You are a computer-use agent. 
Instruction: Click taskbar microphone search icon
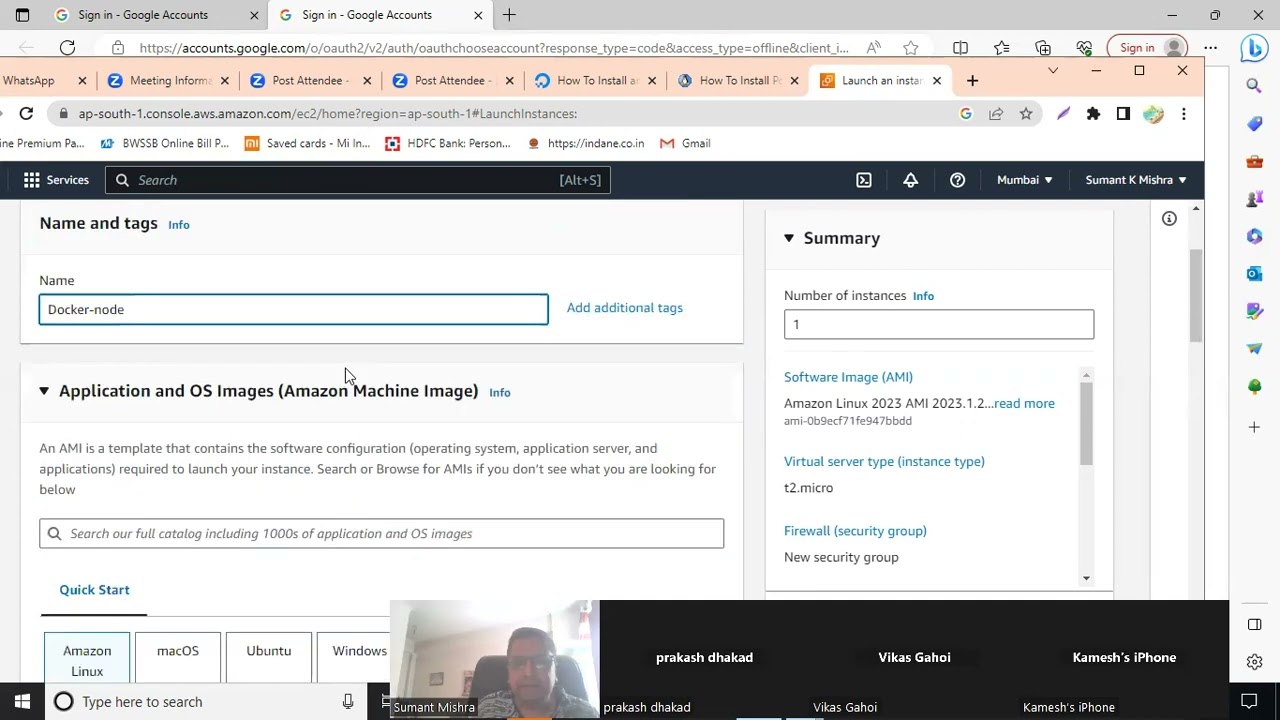348,702
